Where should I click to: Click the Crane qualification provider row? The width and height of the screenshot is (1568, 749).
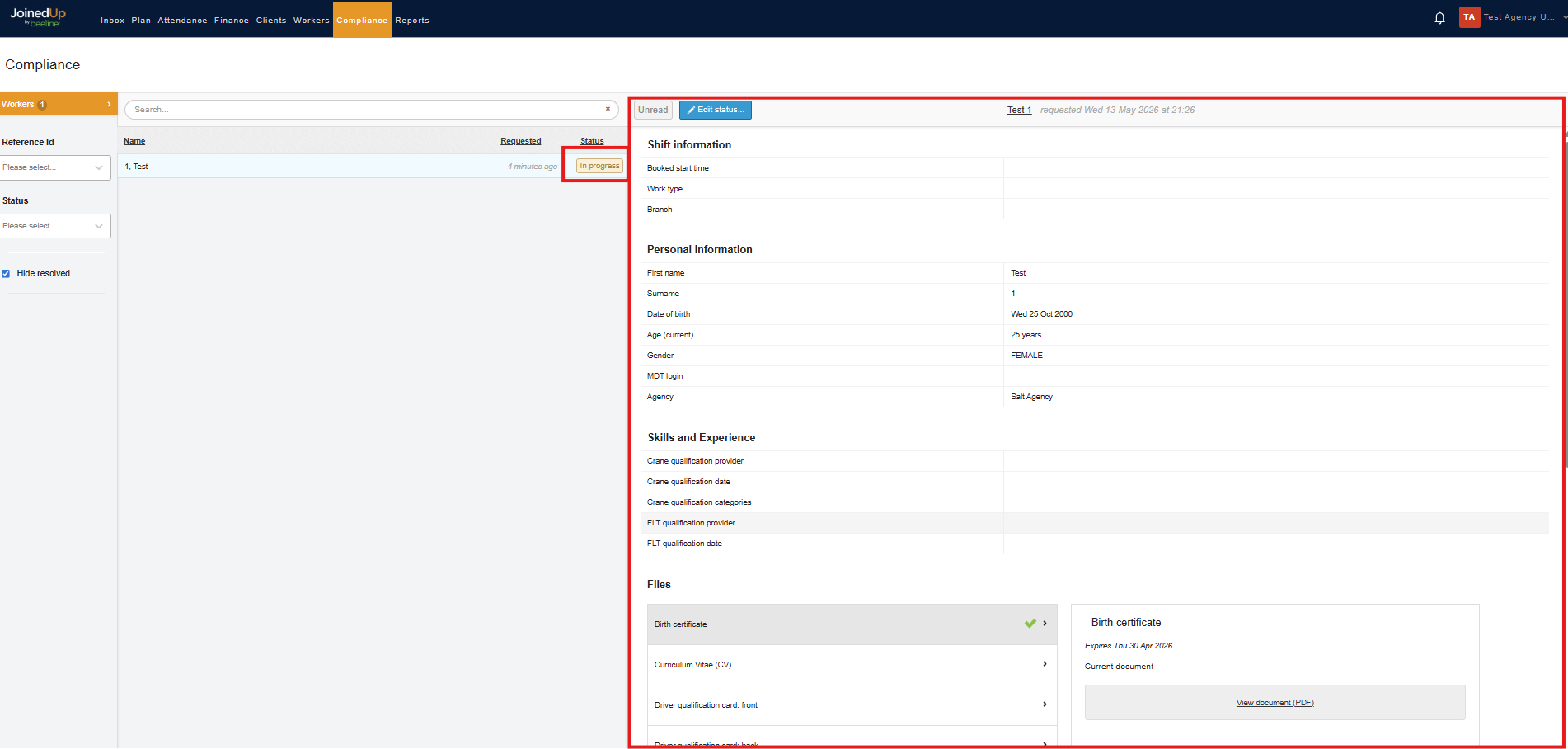[x=1095, y=461]
